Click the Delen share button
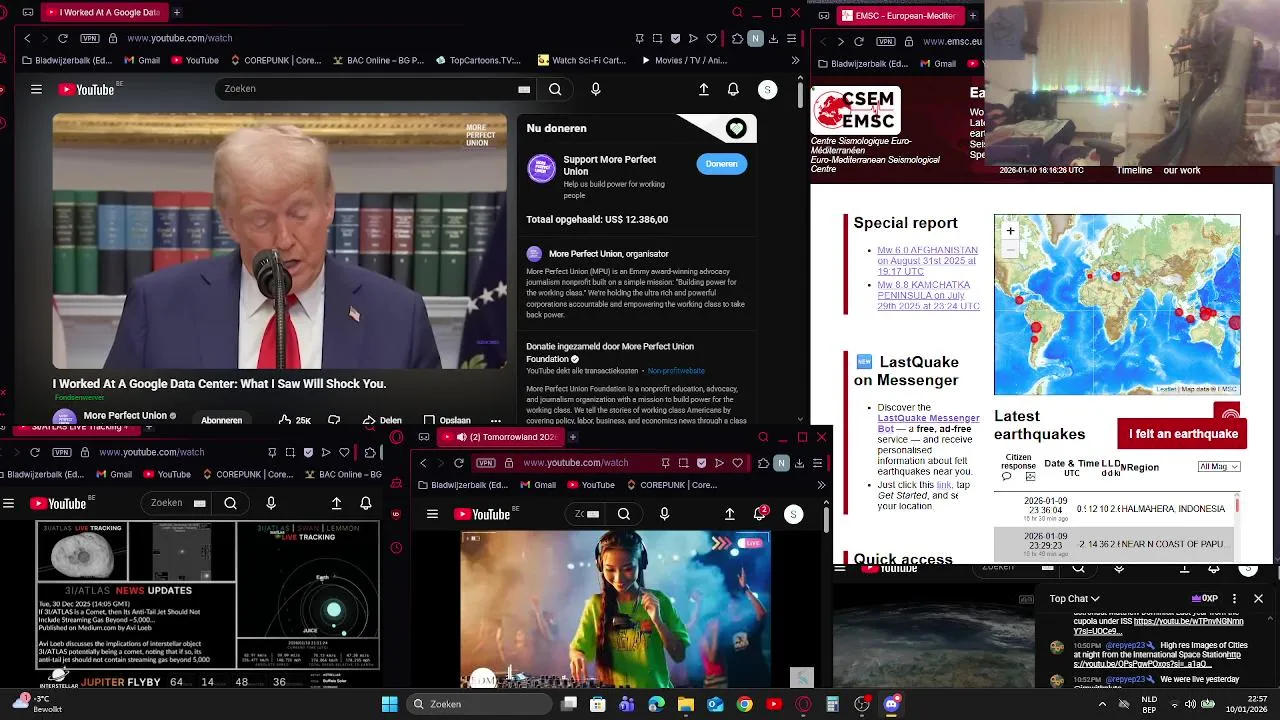Viewport: 1280px width, 720px height. 382,420
